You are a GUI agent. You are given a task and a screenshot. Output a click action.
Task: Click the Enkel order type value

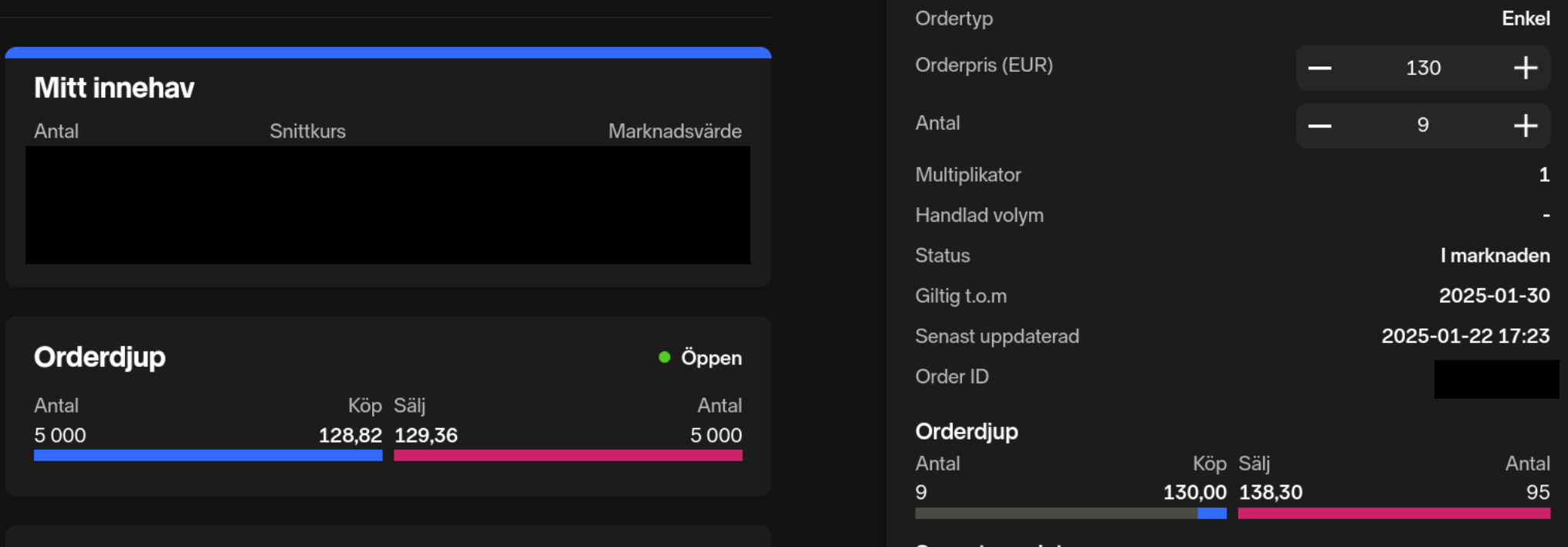coord(1526,19)
